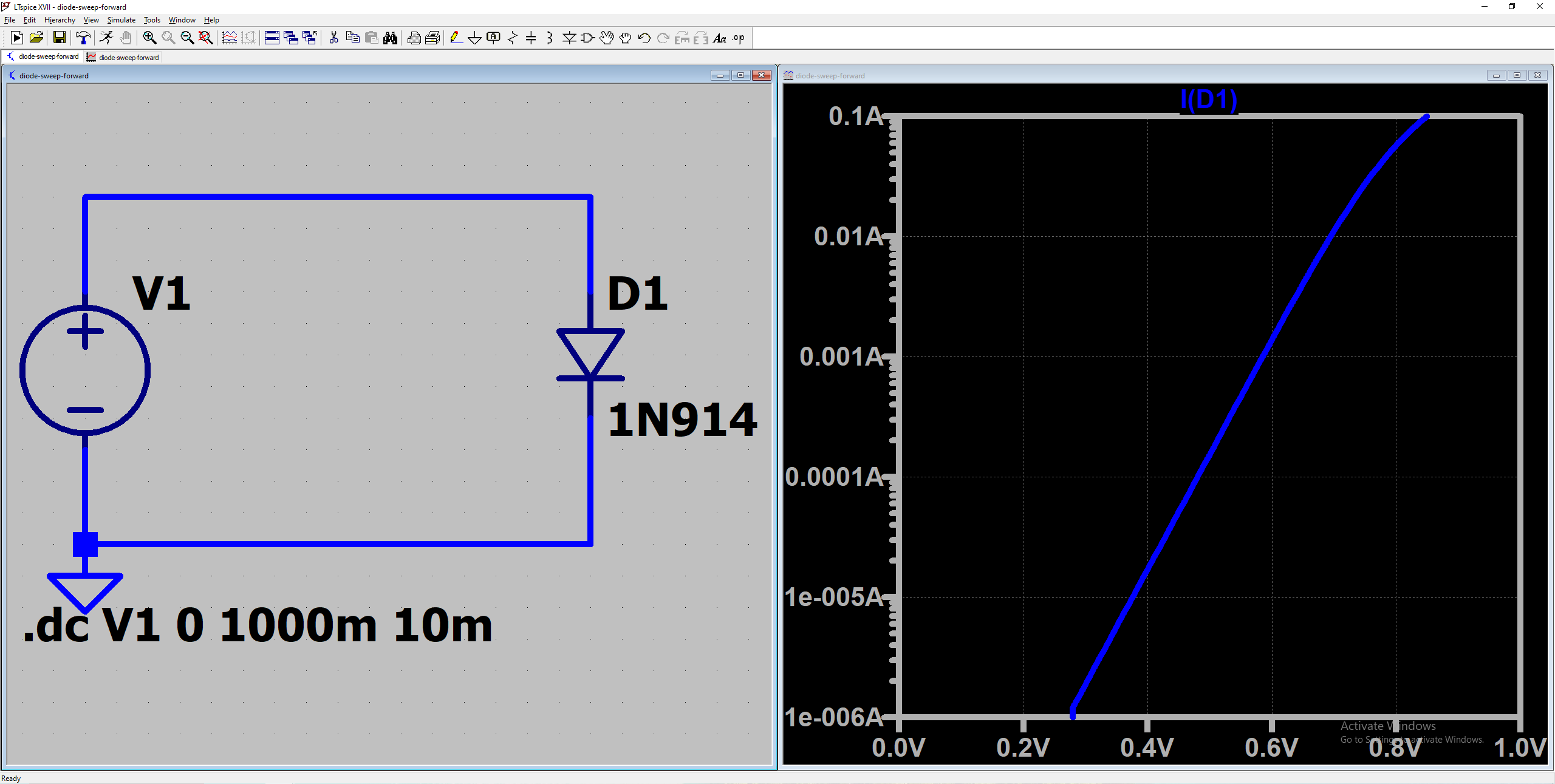Select the Draw Wire pencil tool
Screen dimensions: 1555x784
click(456, 38)
